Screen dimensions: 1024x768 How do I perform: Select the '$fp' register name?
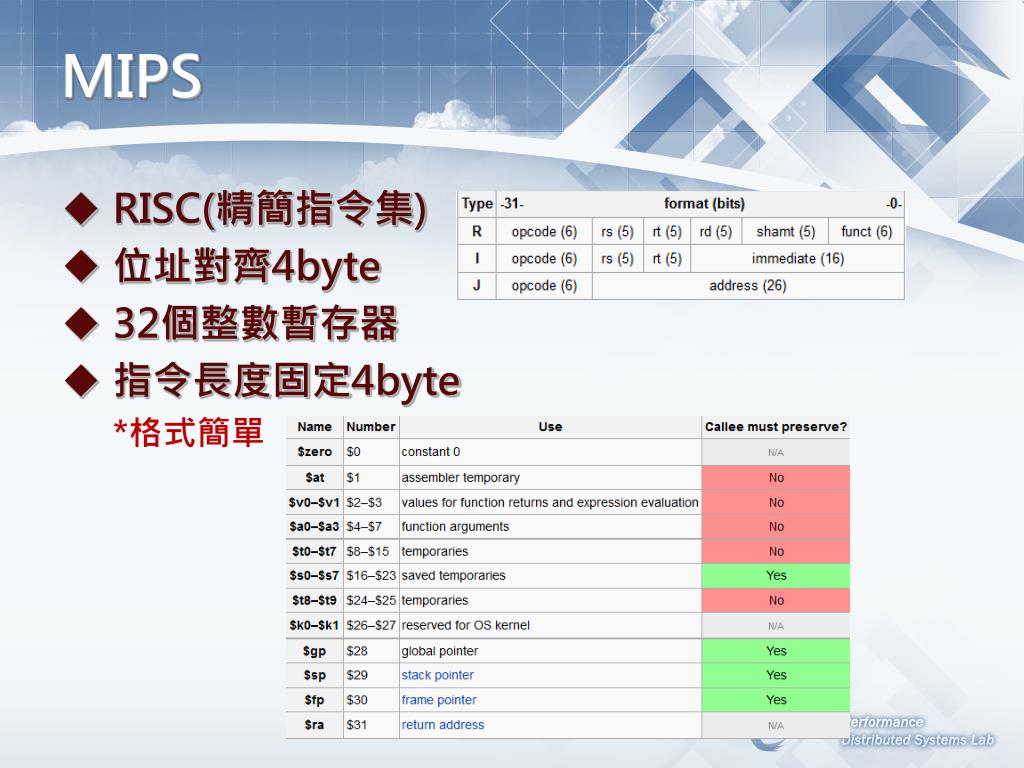point(314,700)
